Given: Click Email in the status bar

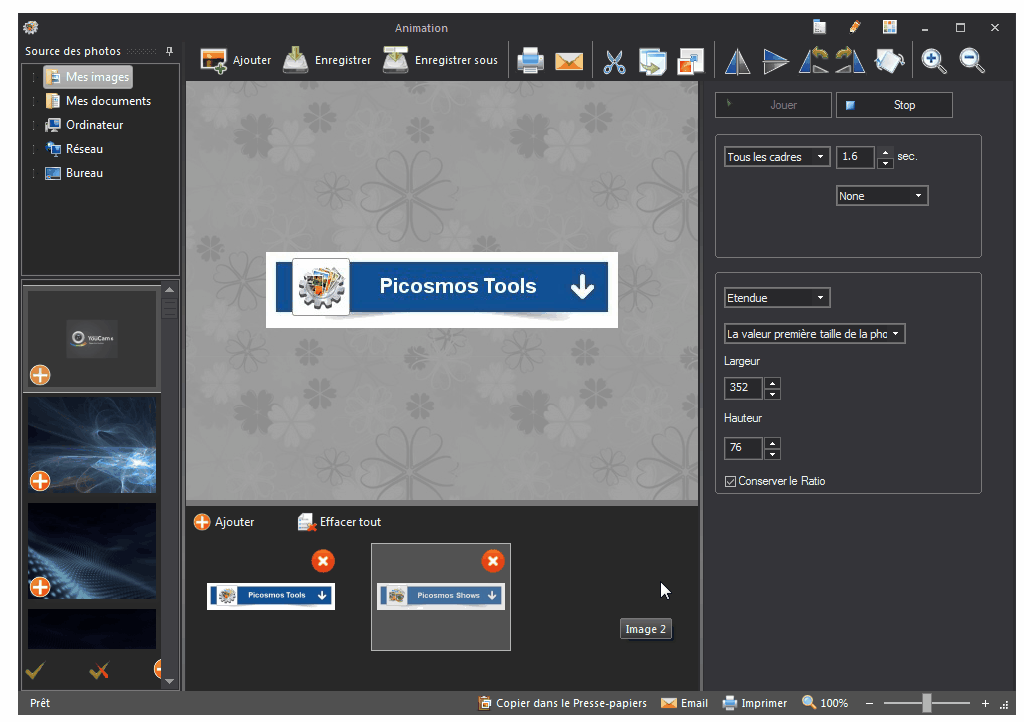Looking at the screenshot, I should tap(684, 703).
